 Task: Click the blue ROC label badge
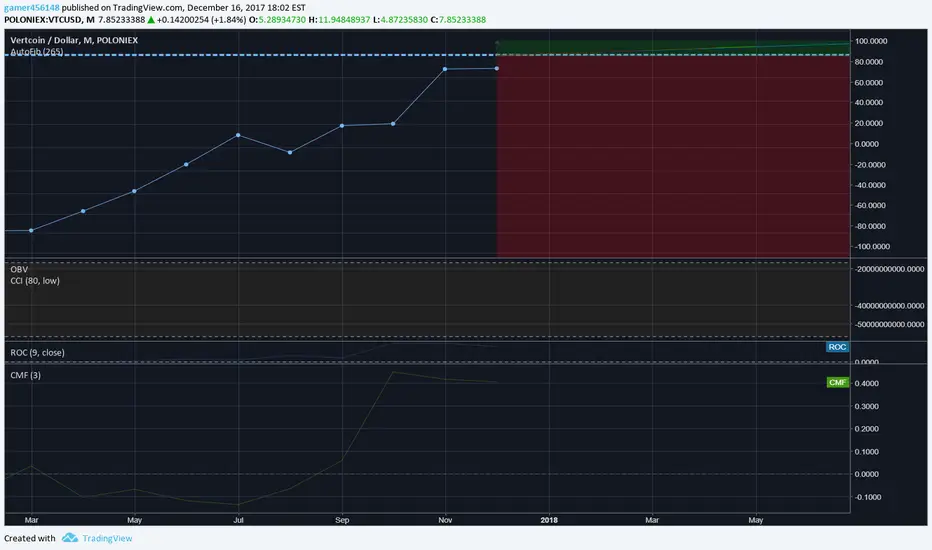tap(837, 347)
